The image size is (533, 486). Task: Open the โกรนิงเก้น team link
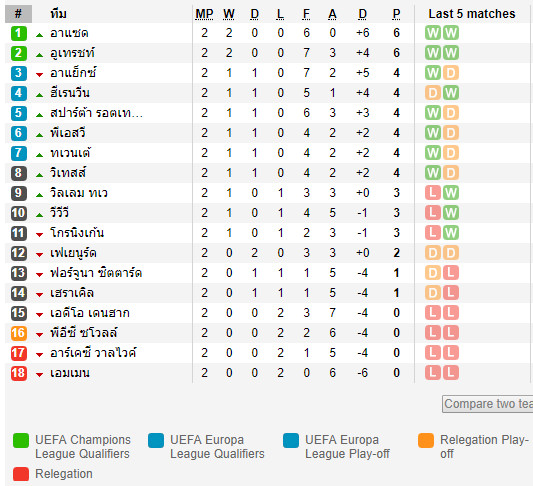[x=77, y=233]
